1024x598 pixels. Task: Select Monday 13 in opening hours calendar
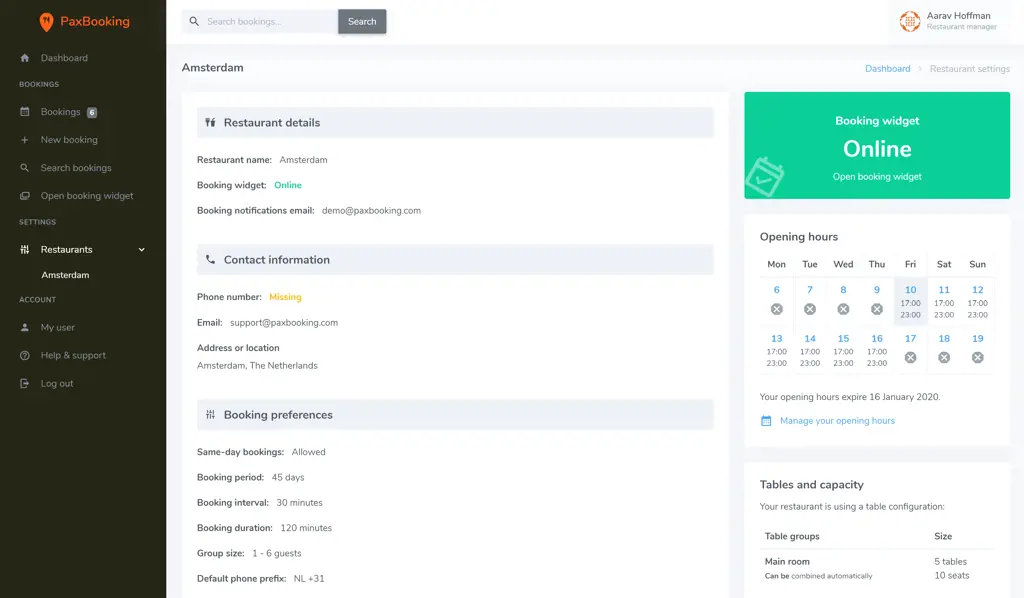776,350
